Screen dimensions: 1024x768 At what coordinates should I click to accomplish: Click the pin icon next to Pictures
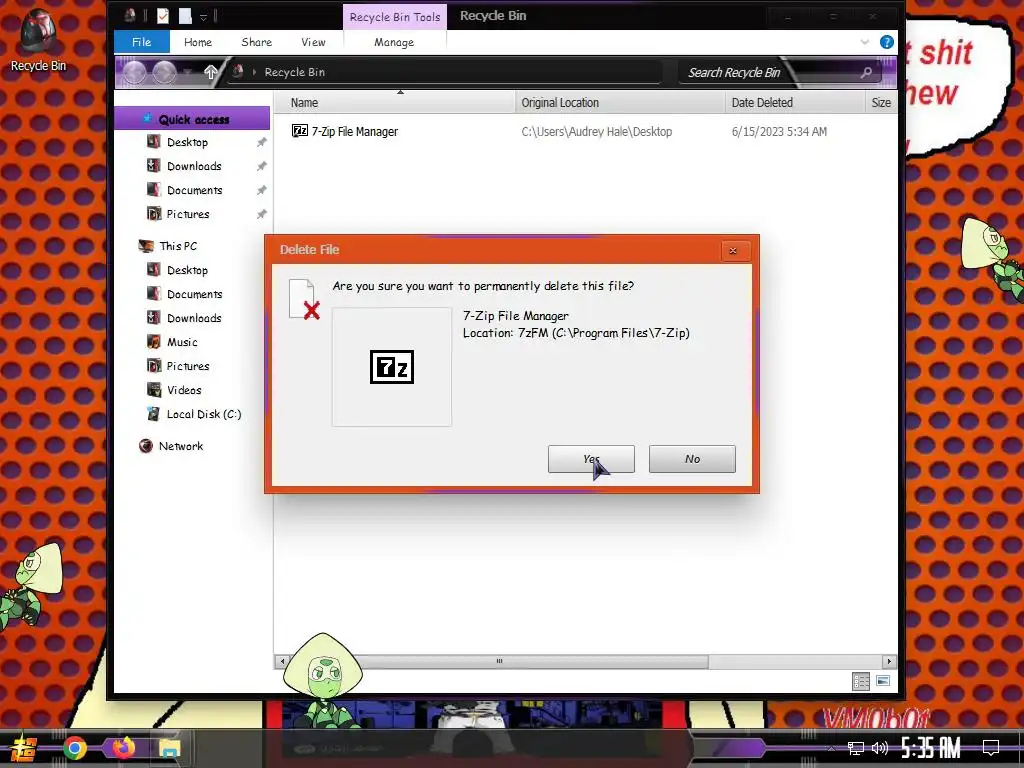[x=261, y=214]
